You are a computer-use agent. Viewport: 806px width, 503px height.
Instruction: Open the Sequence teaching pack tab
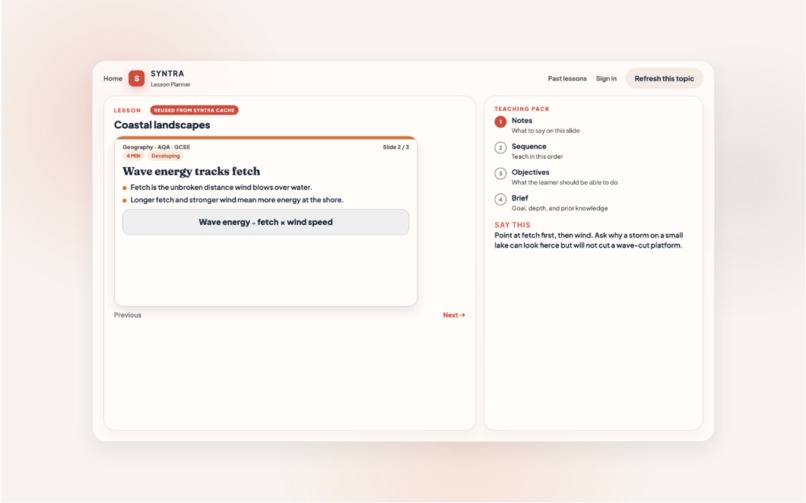pyautogui.click(x=529, y=151)
